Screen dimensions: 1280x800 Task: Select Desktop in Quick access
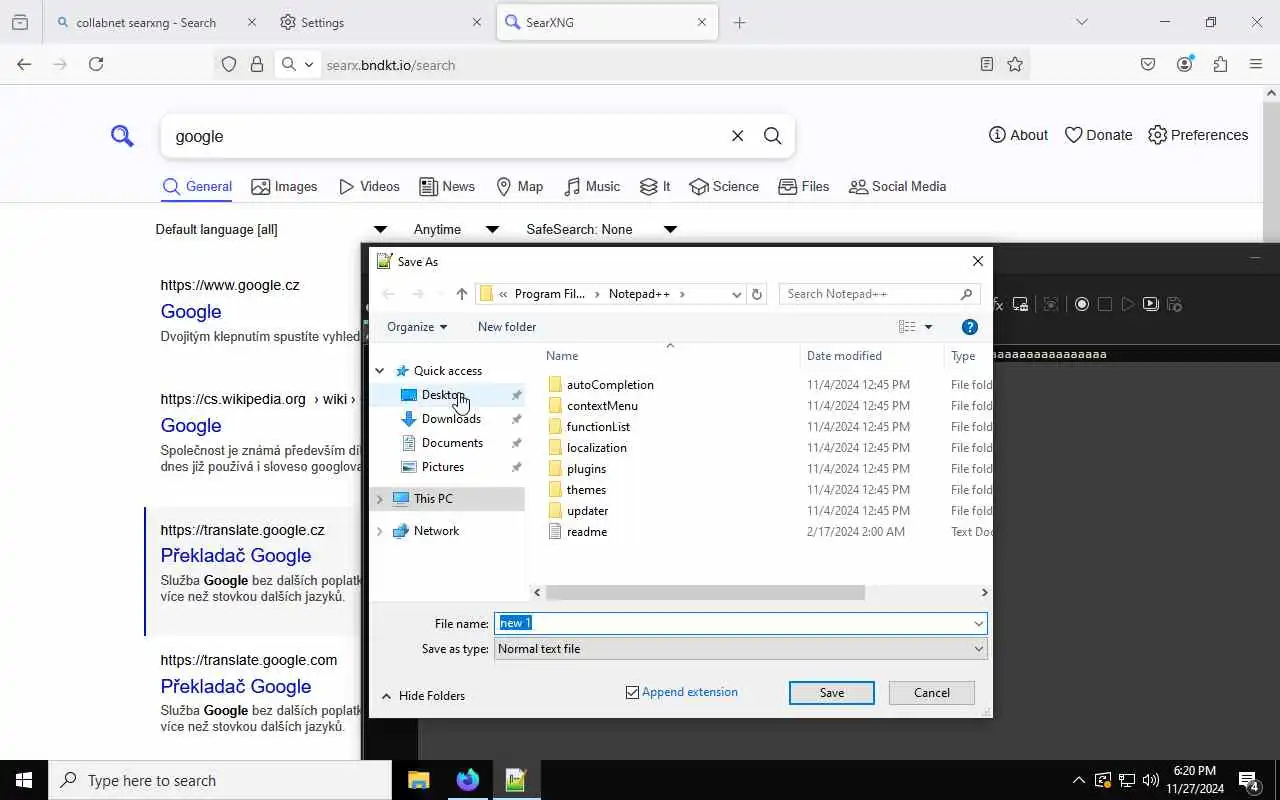[x=444, y=395]
